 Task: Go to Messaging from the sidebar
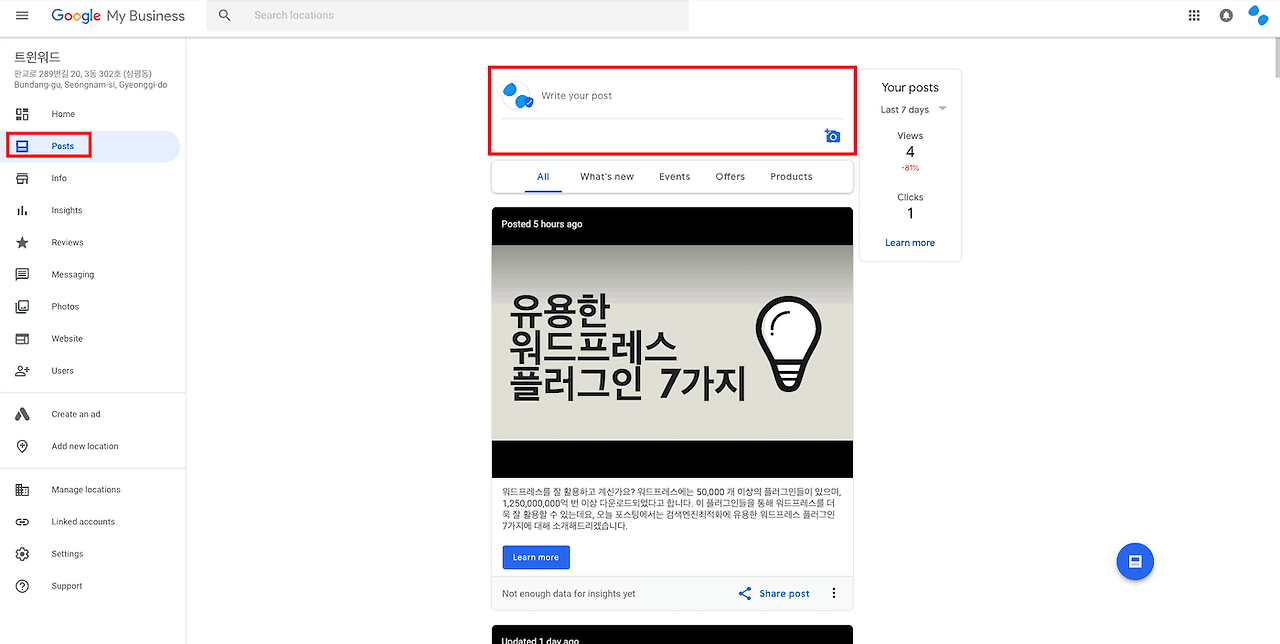(72, 274)
